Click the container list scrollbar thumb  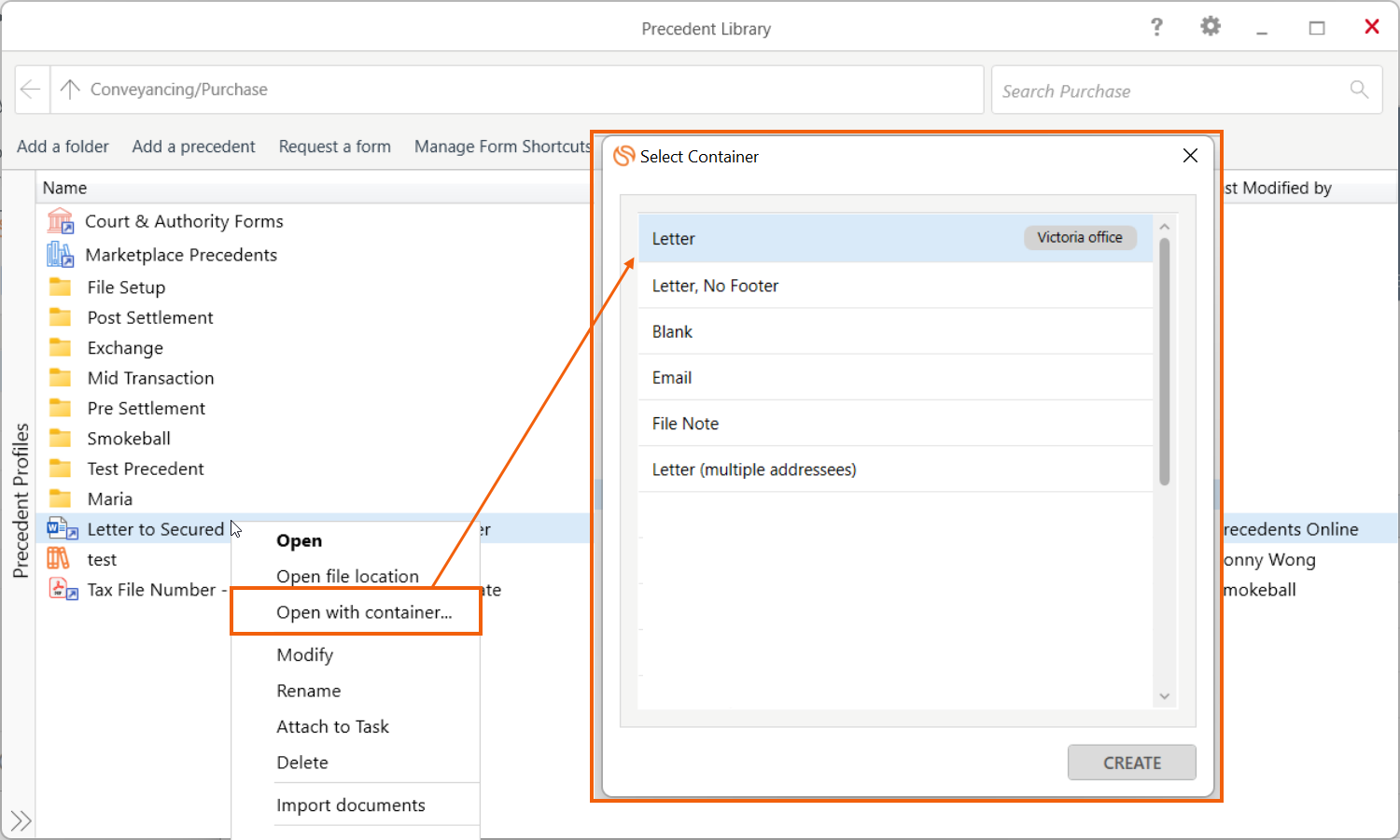pyautogui.click(x=1164, y=362)
